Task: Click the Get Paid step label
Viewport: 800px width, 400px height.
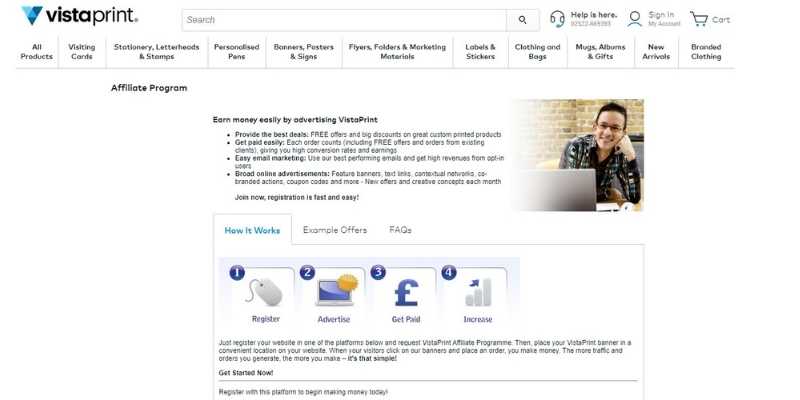Action: pos(406,319)
